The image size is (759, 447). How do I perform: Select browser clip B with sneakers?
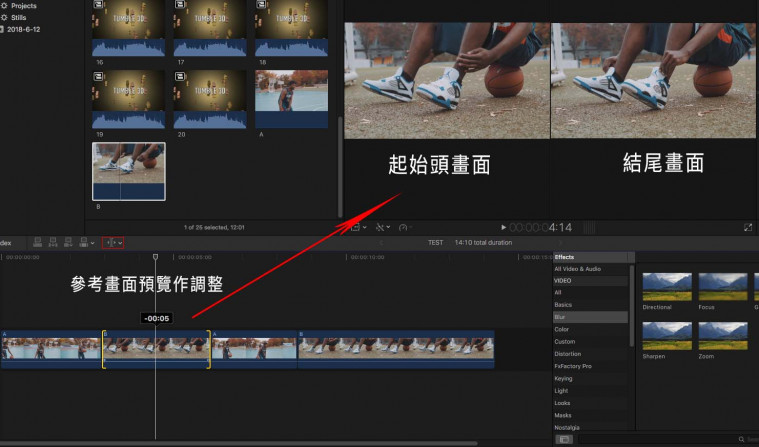129,171
